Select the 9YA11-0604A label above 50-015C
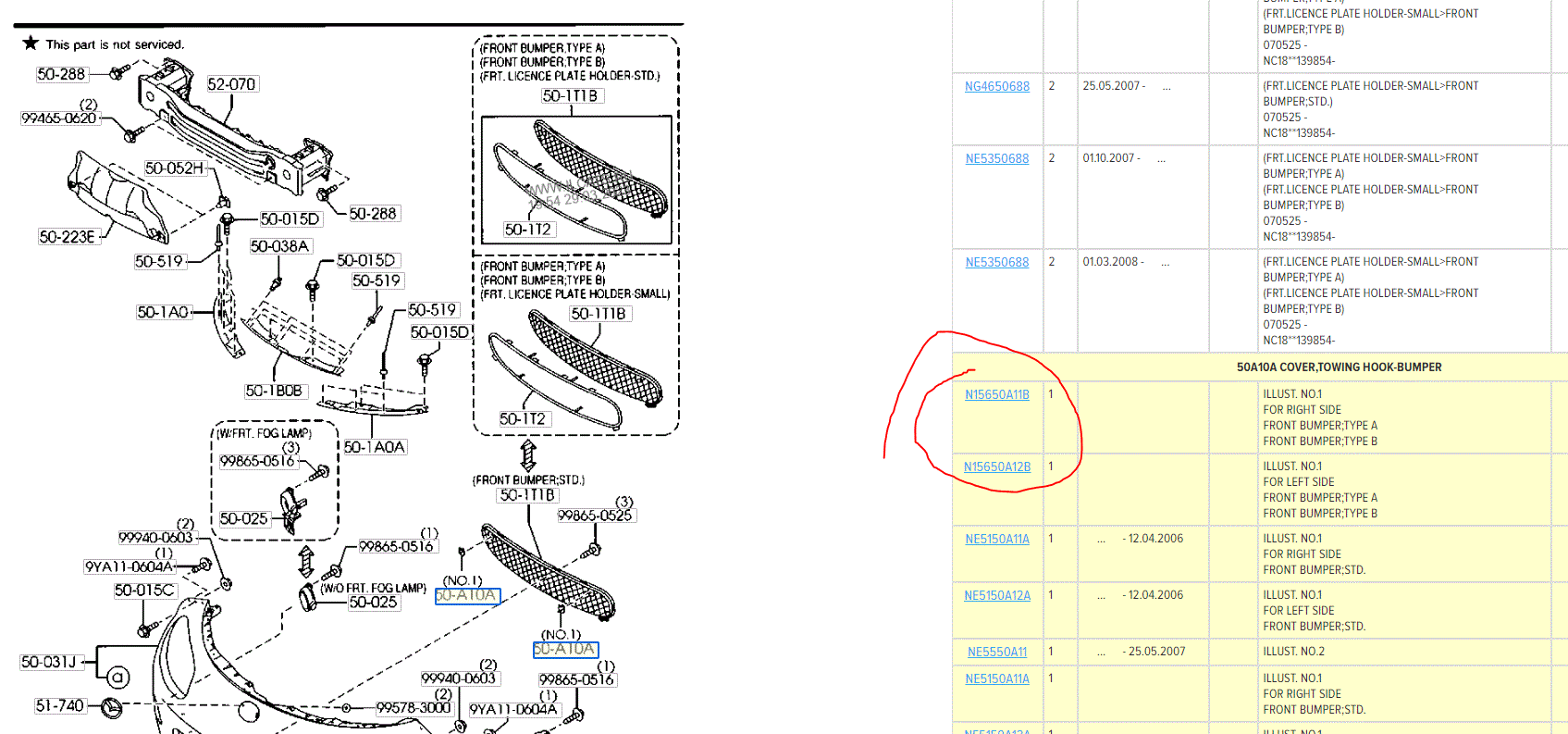The width and height of the screenshot is (1568, 734). (x=130, y=566)
